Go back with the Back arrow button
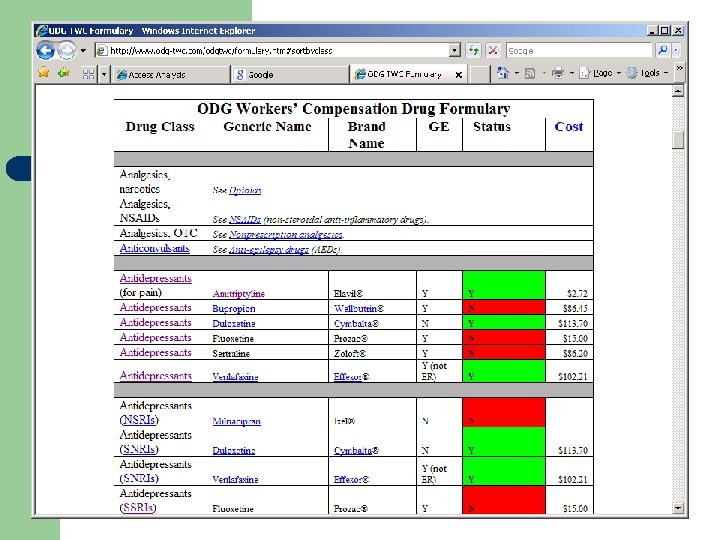Image resolution: width=720 pixels, height=540 pixels. pyautogui.click(x=45, y=50)
